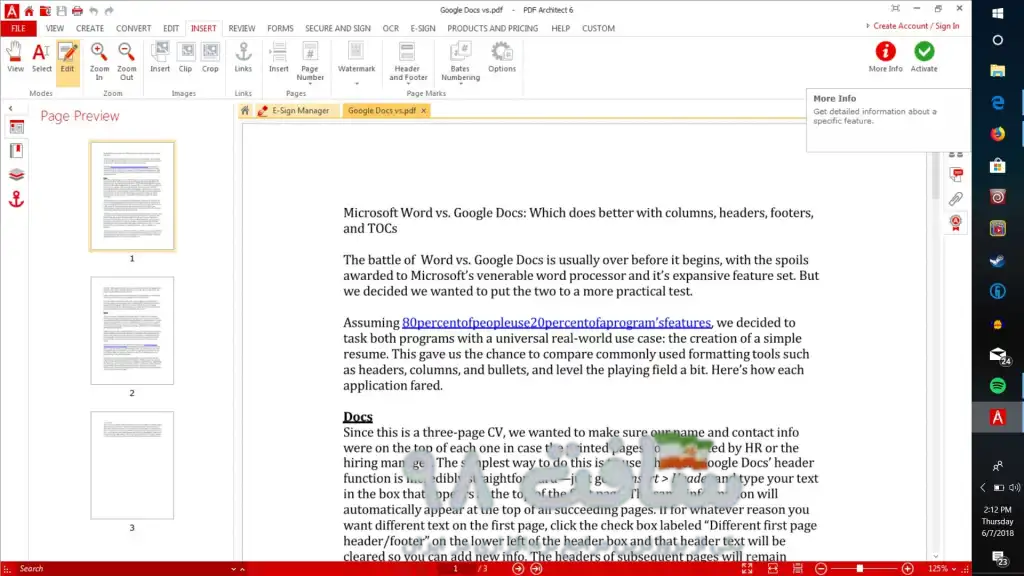Open the FILE menu

[x=18, y=29]
